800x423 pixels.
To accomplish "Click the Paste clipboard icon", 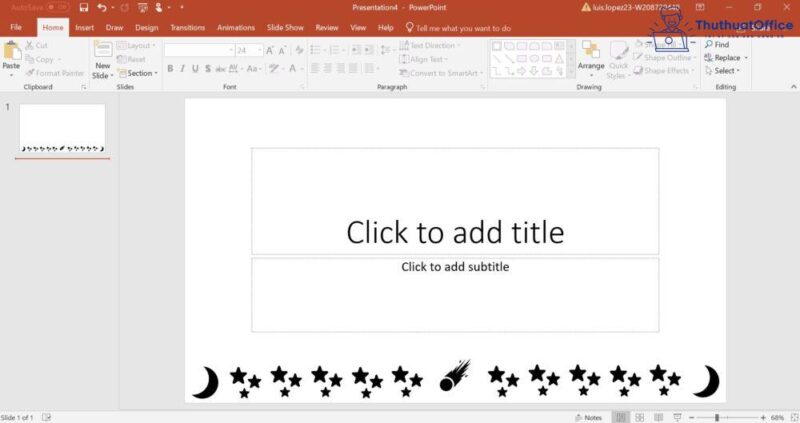I will point(11,52).
